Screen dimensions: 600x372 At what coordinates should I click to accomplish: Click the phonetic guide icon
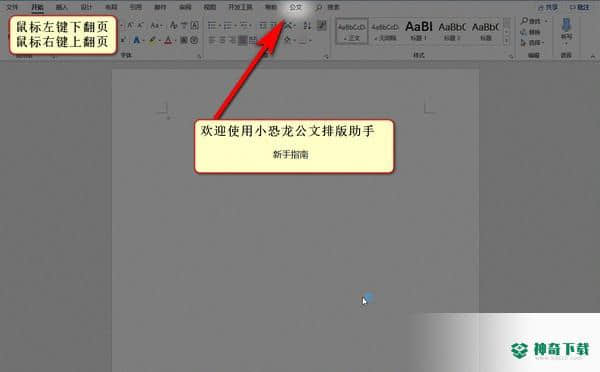click(x=184, y=26)
